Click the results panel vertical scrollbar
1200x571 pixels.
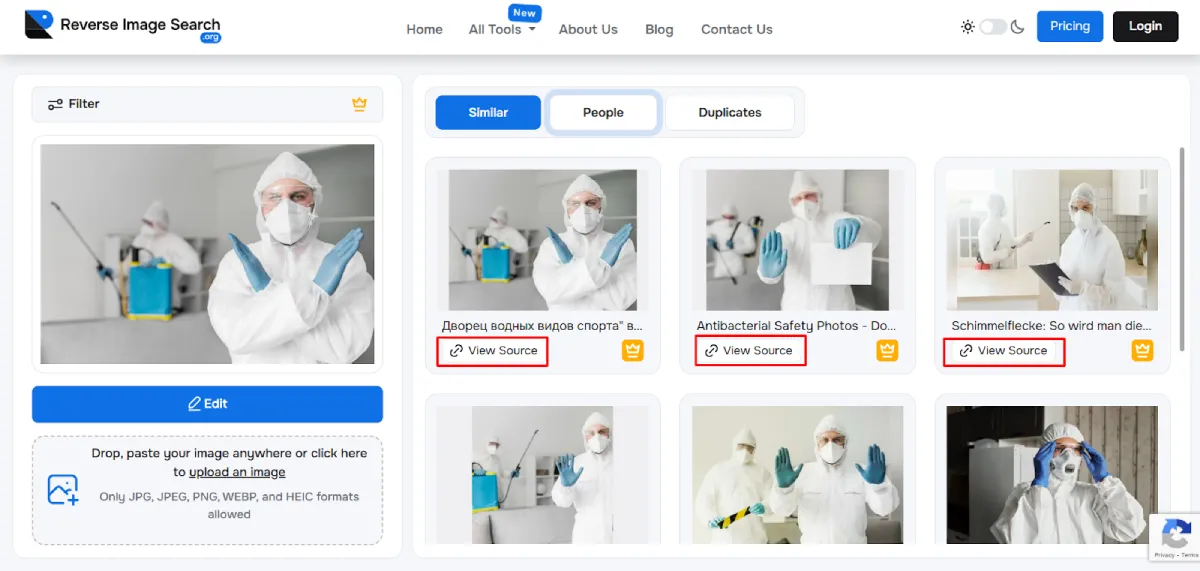click(1182, 250)
